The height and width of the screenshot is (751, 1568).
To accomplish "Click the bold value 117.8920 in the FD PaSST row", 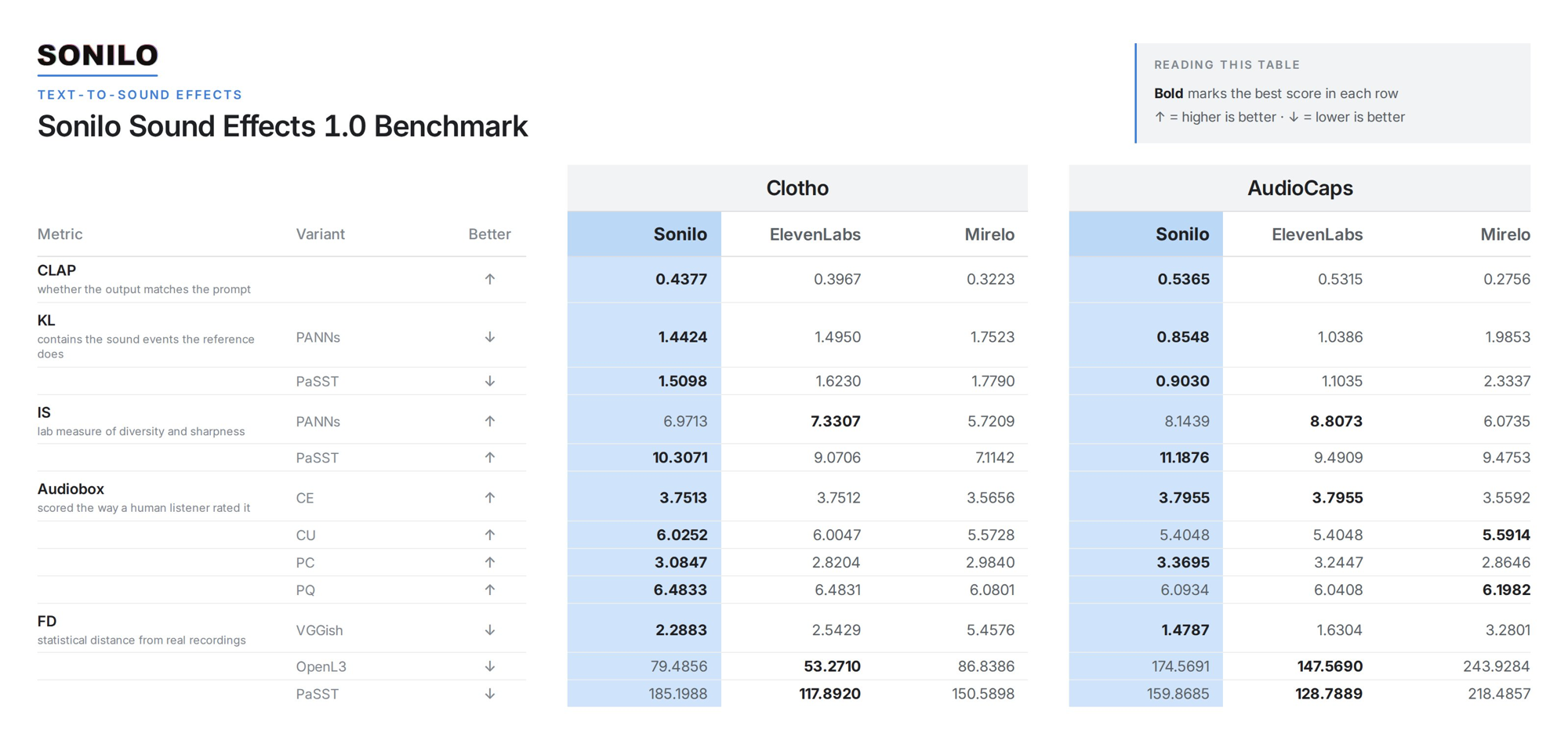I will point(829,694).
